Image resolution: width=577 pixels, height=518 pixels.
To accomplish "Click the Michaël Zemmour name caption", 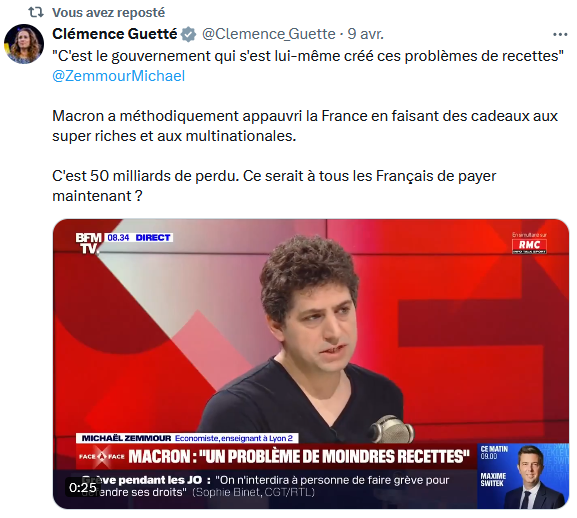I will 126,438.
